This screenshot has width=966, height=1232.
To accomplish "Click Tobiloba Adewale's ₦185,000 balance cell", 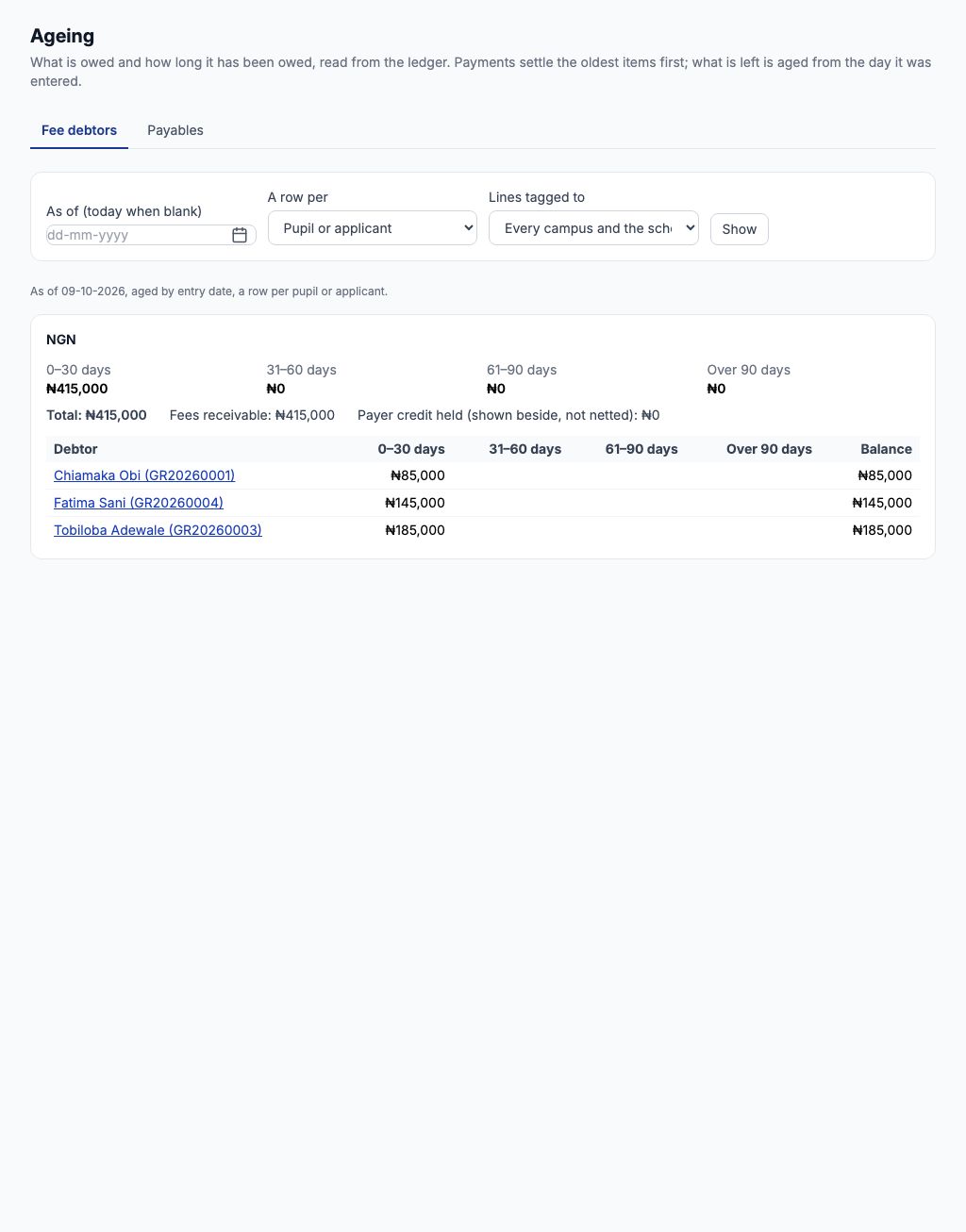I will click(882, 530).
